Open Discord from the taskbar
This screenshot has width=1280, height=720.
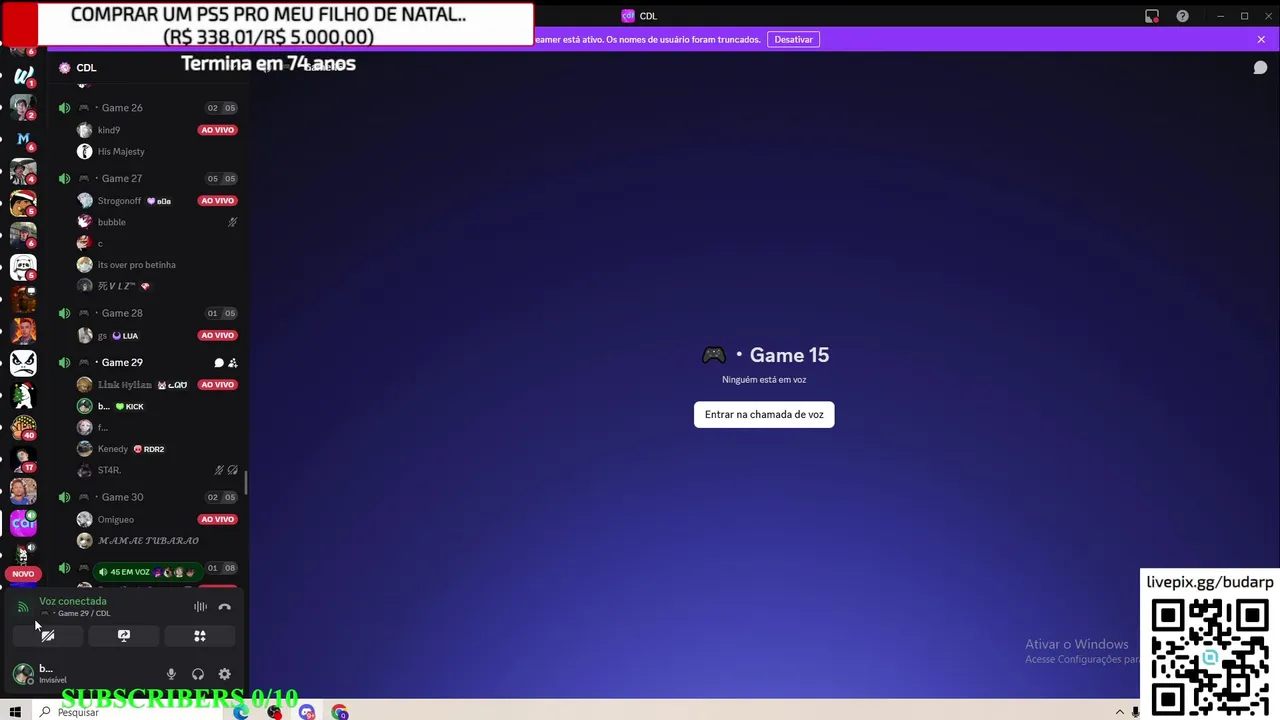point(307,712)
